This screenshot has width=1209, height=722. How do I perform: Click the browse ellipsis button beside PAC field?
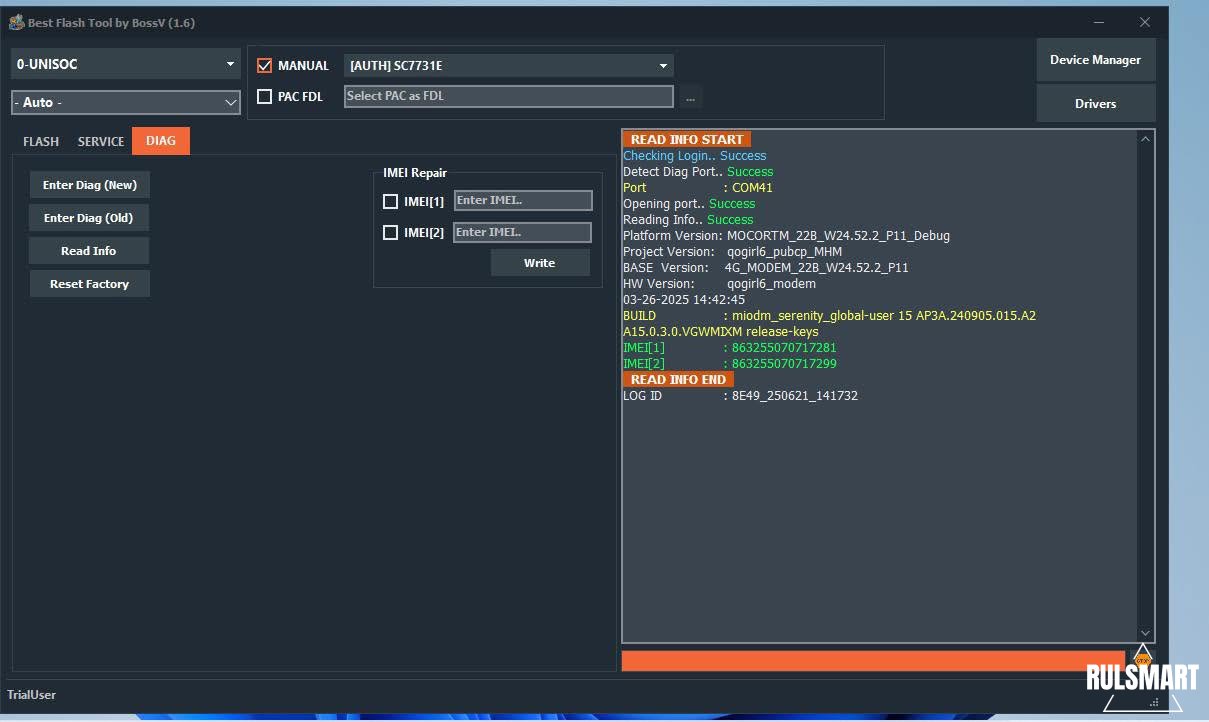pos(690,97)
